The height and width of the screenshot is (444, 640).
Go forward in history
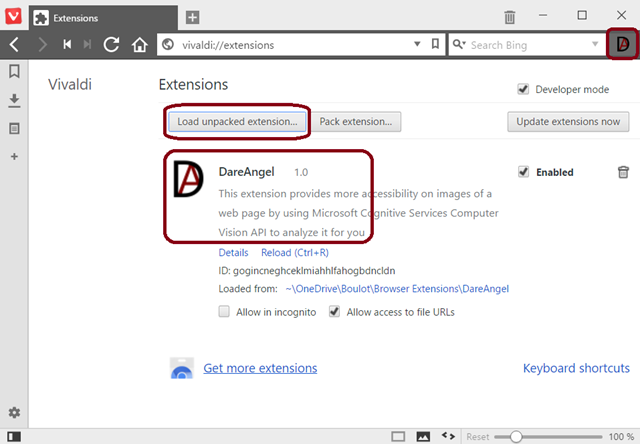(42, 44)
